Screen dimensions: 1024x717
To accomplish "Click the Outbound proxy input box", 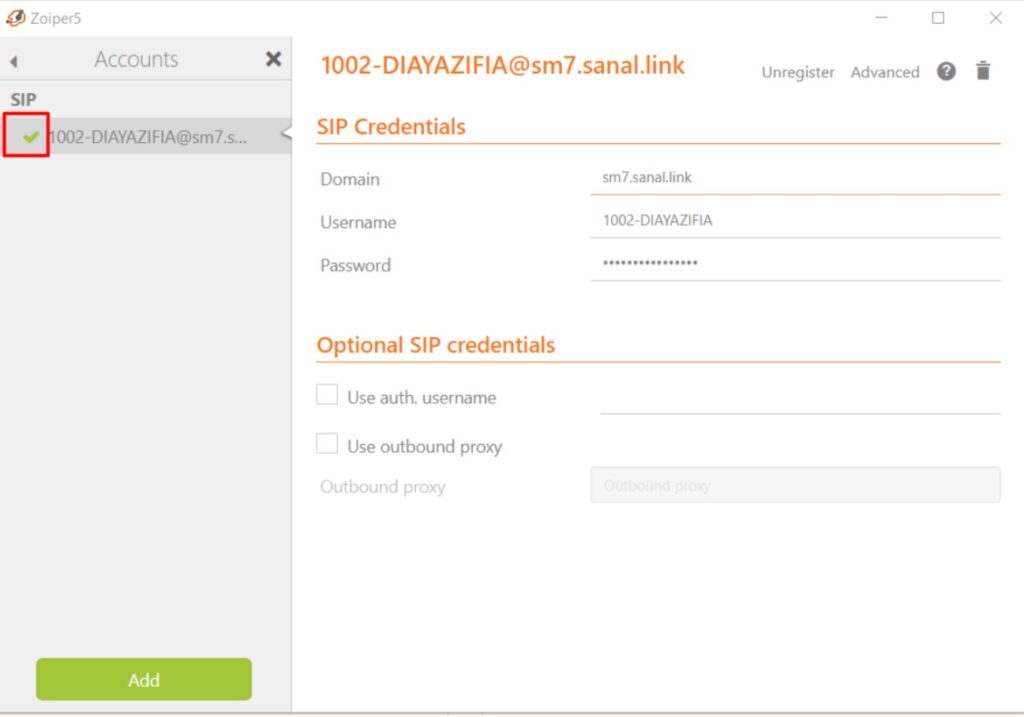I will coord(795,485).
